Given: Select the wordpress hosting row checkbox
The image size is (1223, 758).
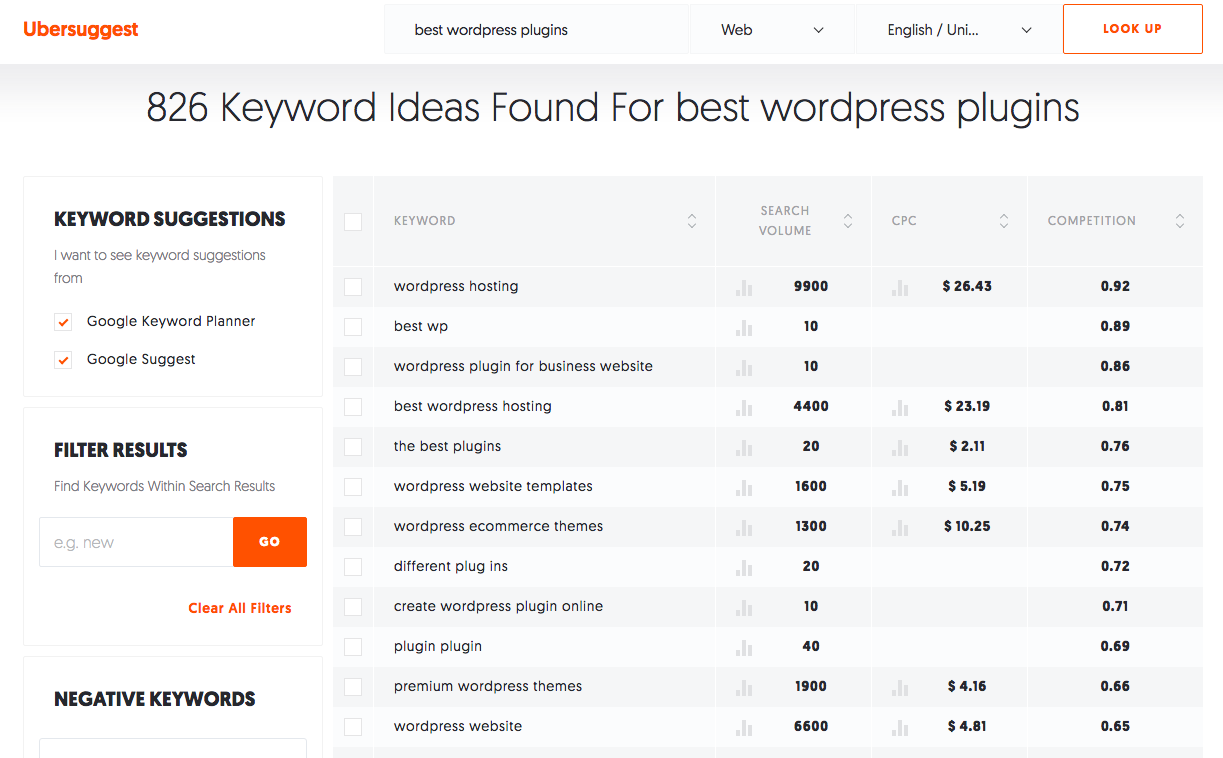Looking at the screenshot, I should 353,287.
